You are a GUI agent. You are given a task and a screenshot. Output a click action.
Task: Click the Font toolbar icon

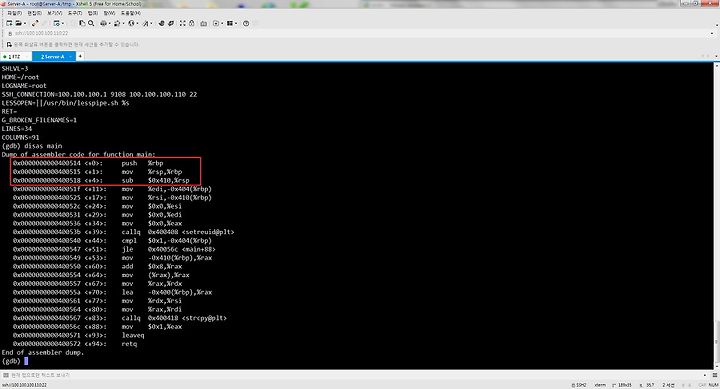[x=146, y=23]
